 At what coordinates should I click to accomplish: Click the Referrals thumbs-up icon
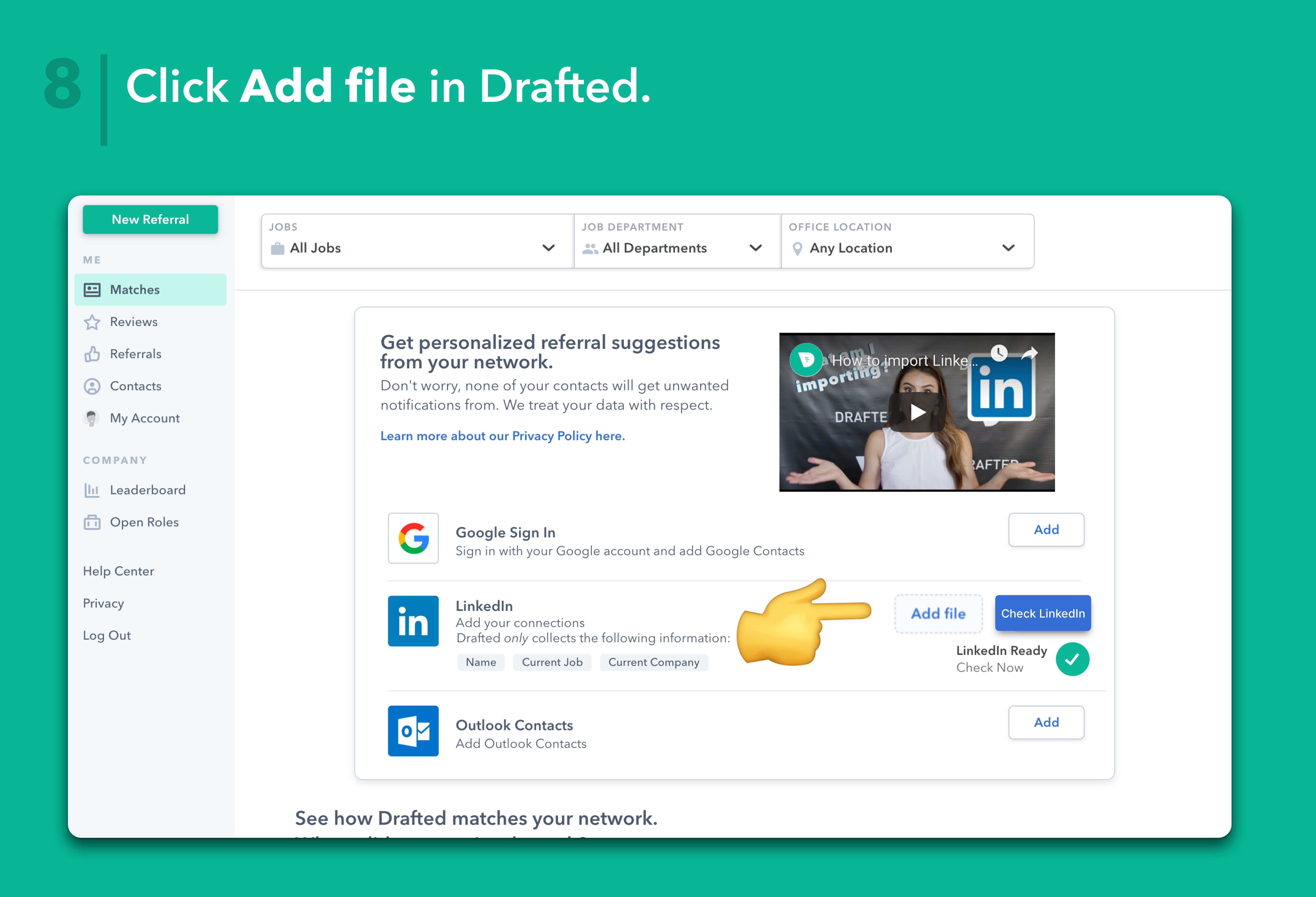[x=92, y=354]
